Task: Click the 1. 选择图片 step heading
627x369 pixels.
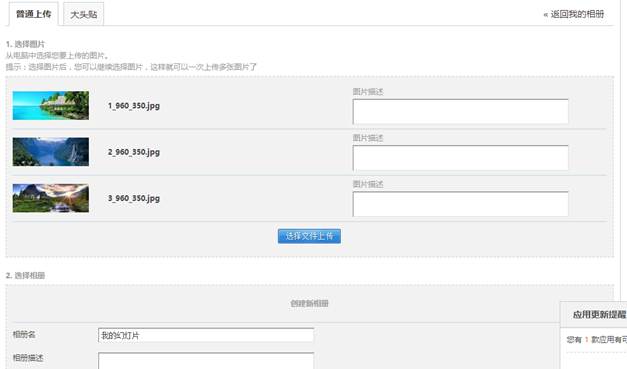Action: pyautogui.click(x=25, y=44)
